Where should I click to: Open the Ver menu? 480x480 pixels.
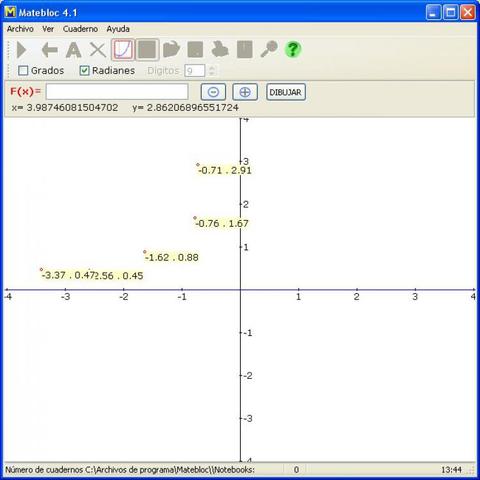48,29
